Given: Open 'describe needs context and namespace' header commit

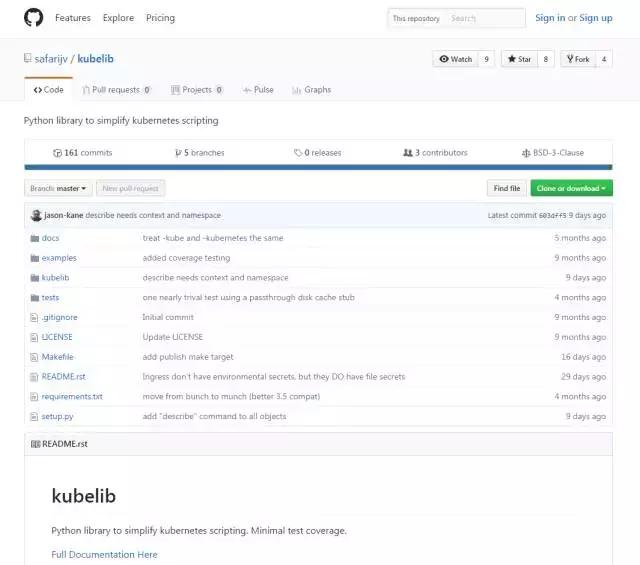Looking at the screenshot, I should (x=153, y=215).
